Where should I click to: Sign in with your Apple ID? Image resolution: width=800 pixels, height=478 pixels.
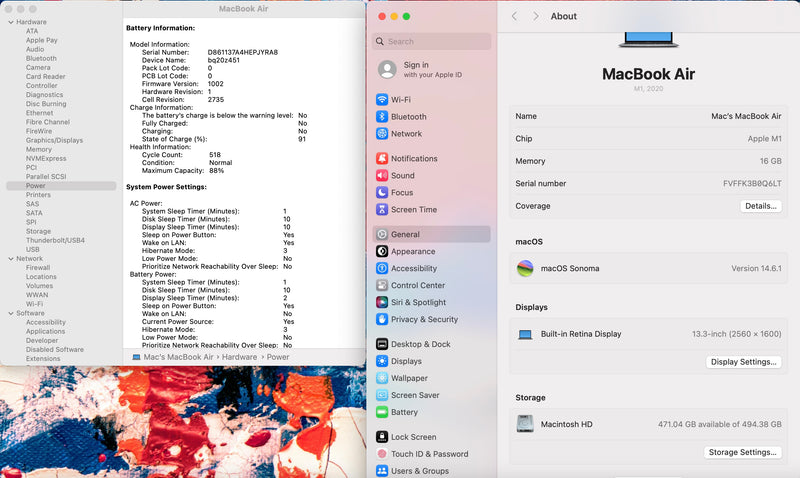click(x=432, y=69)
